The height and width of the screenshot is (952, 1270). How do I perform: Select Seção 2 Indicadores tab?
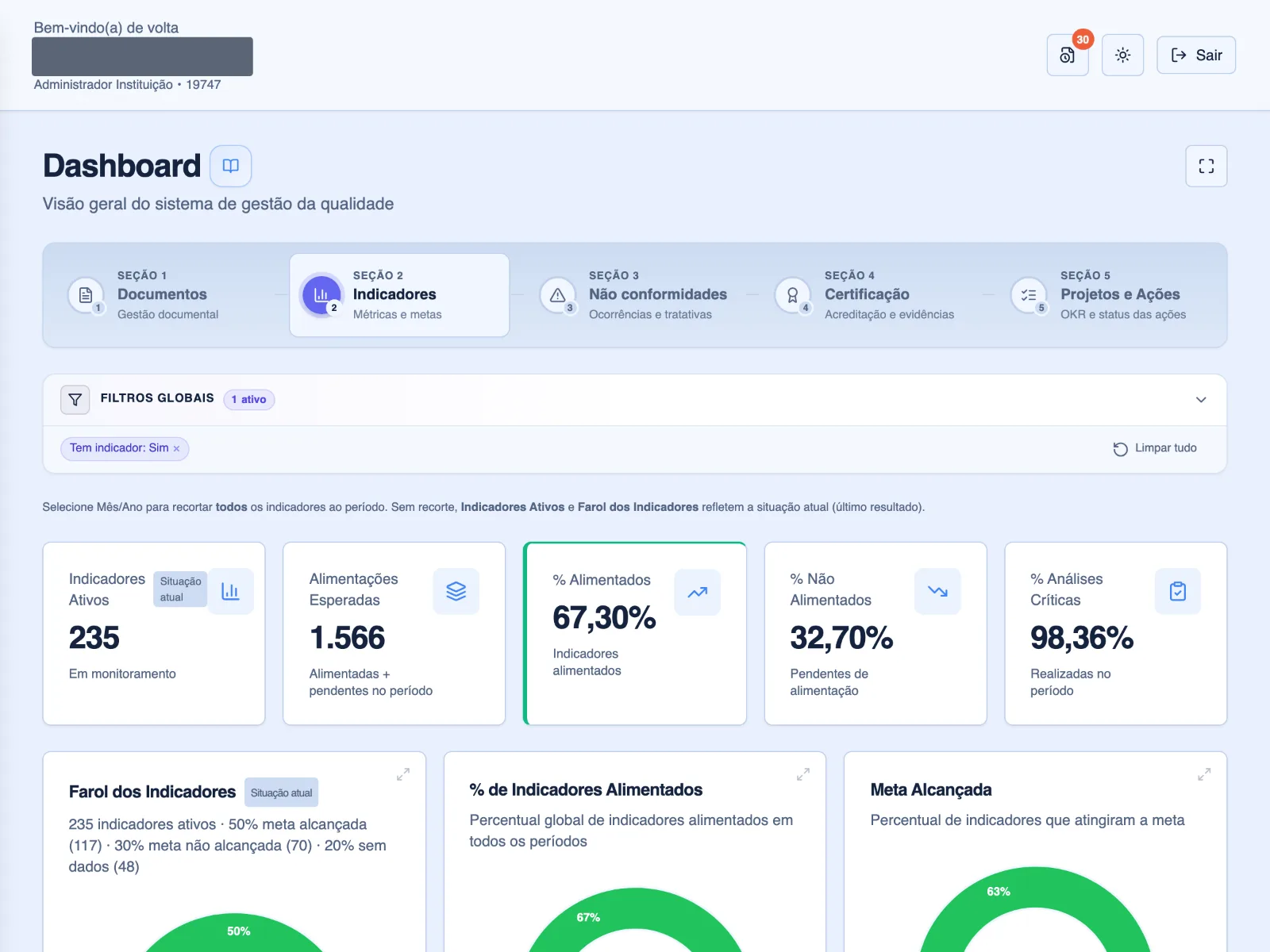399,295
